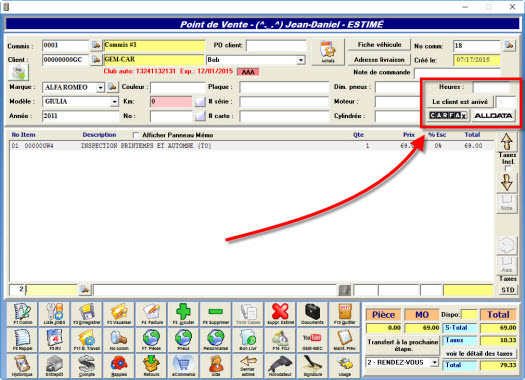This screenshot has width=525, height=380.
Task: Click the Aide support person icon
Action: (216, 366)
